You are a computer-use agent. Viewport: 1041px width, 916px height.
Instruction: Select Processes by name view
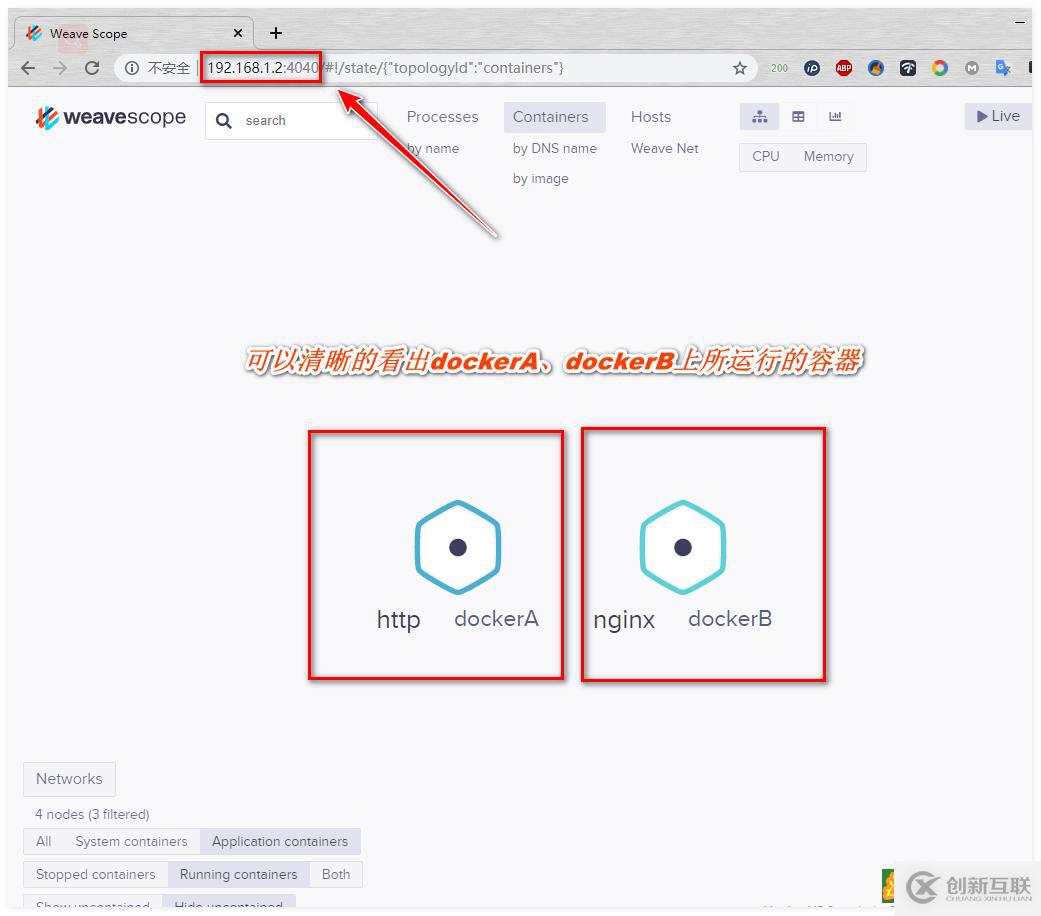click(x=433, y=149)
